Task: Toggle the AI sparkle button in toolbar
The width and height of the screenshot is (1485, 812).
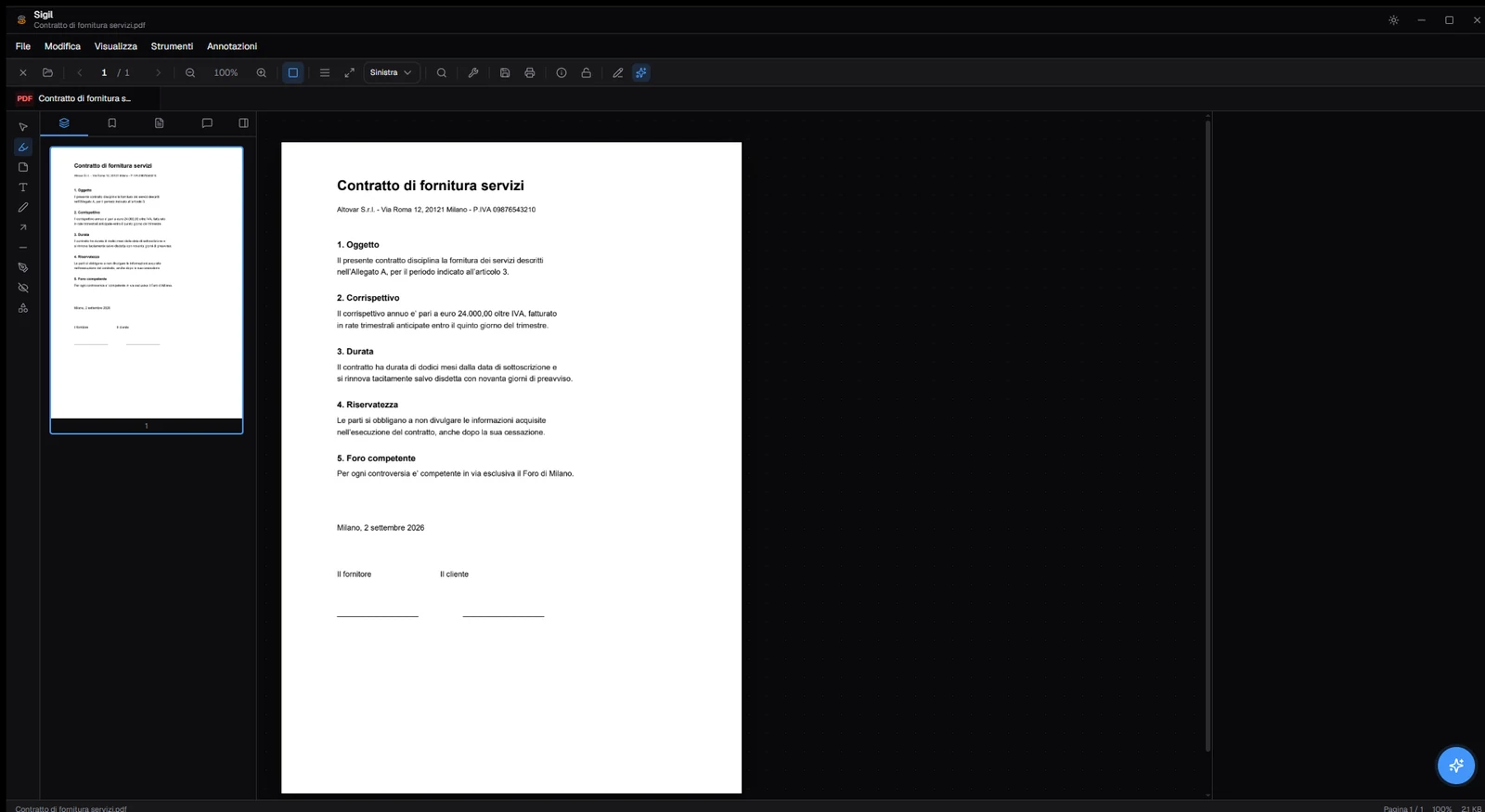Action: point(641,72)
